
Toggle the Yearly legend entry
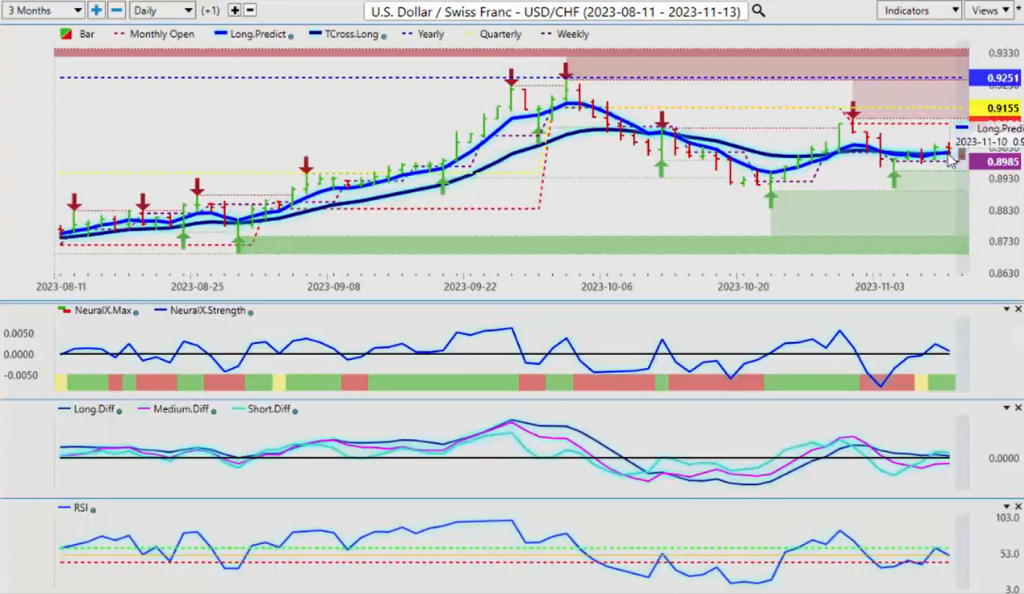pos(423,34)
